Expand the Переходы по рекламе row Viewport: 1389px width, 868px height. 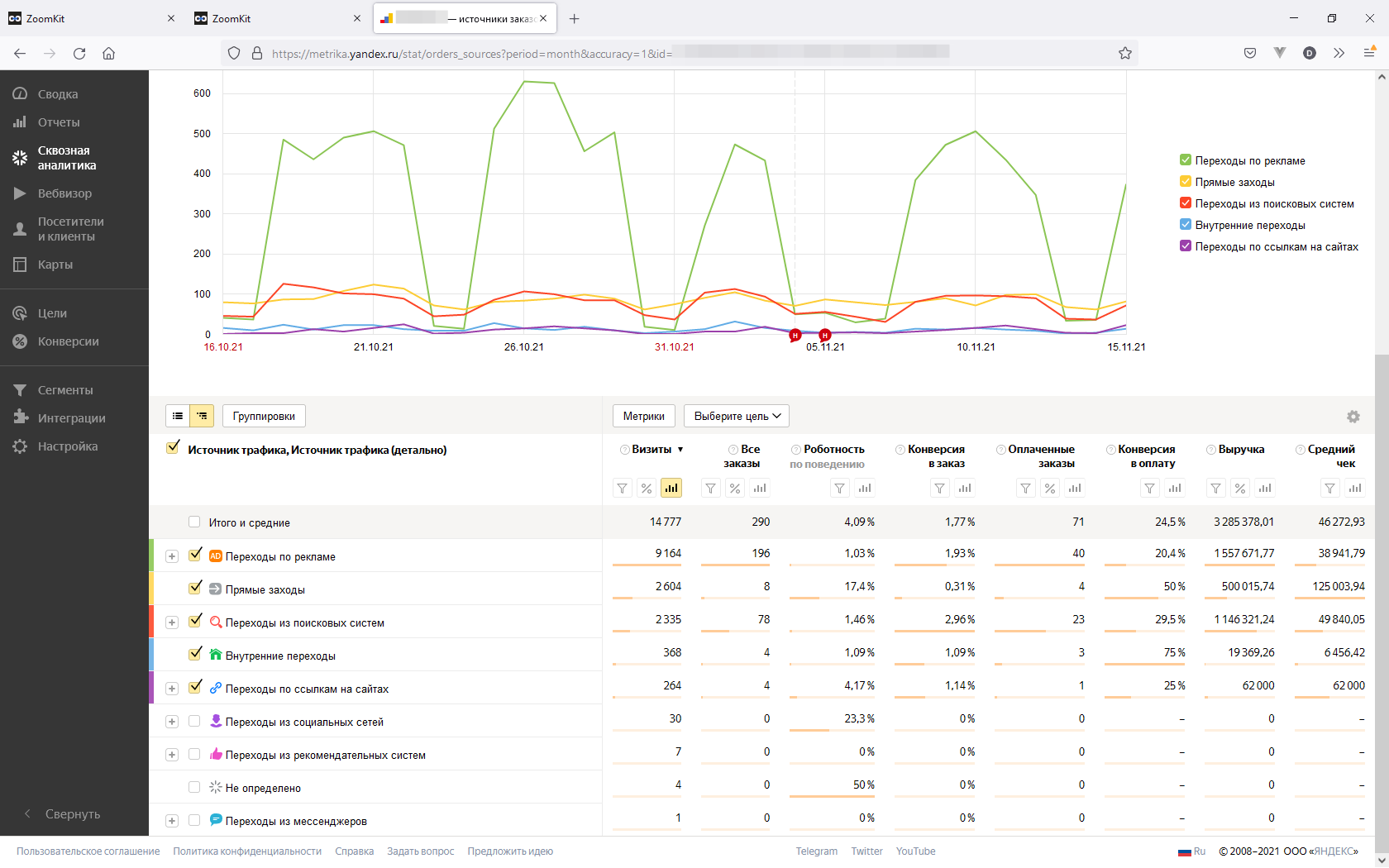[172, 556]
